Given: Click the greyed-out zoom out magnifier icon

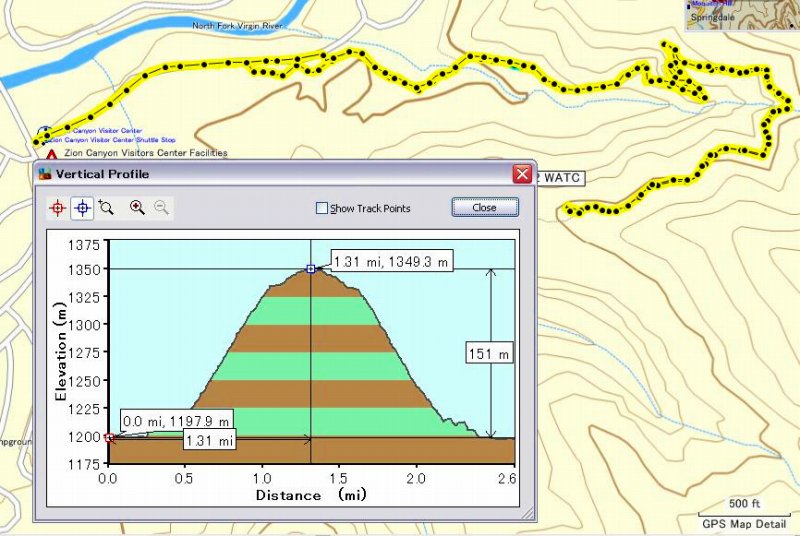Looking at the screenshot, I should point(161,207).
